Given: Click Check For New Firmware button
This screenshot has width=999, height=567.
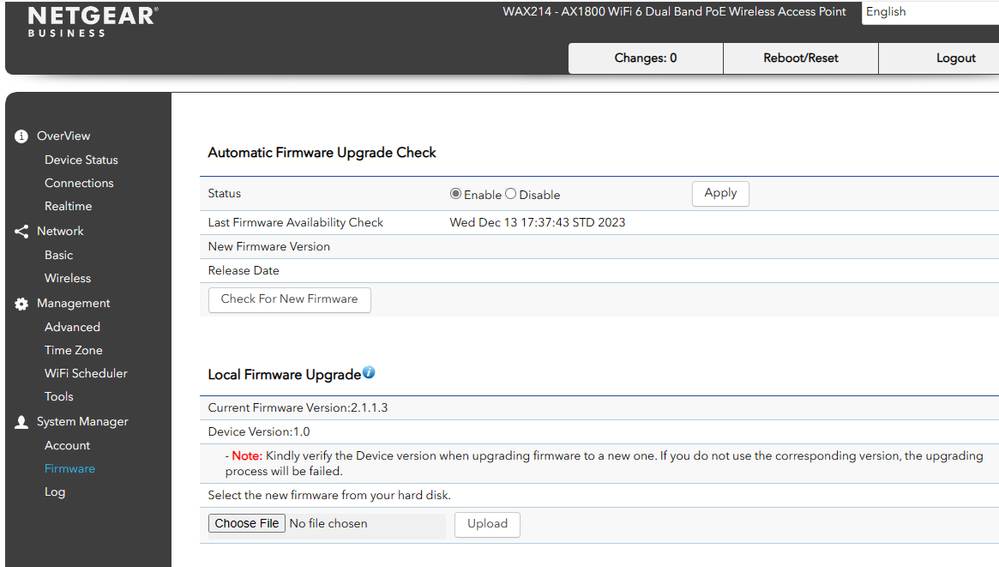Looking at the screenshot, I should click(289, 299).
